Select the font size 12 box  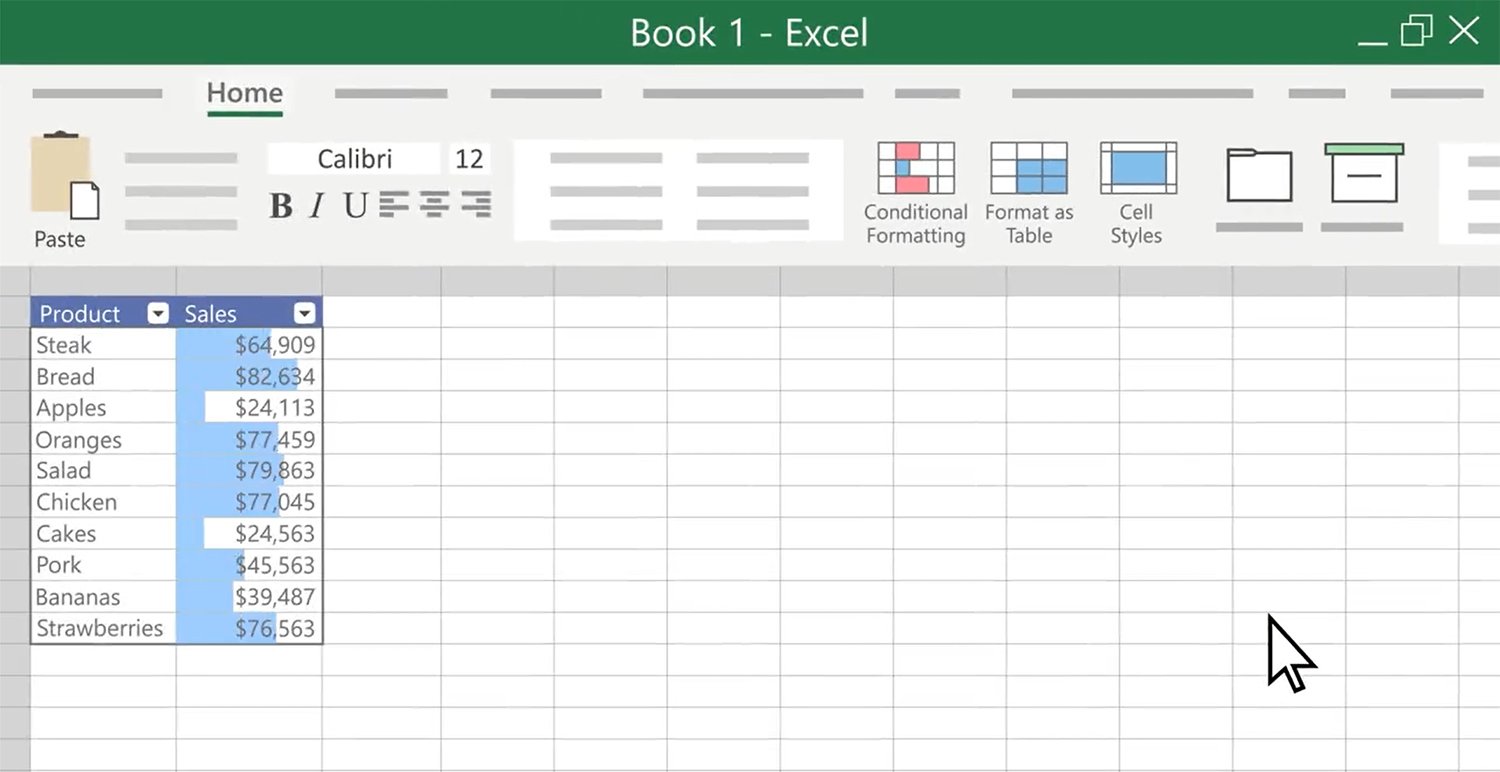[469, 159]
